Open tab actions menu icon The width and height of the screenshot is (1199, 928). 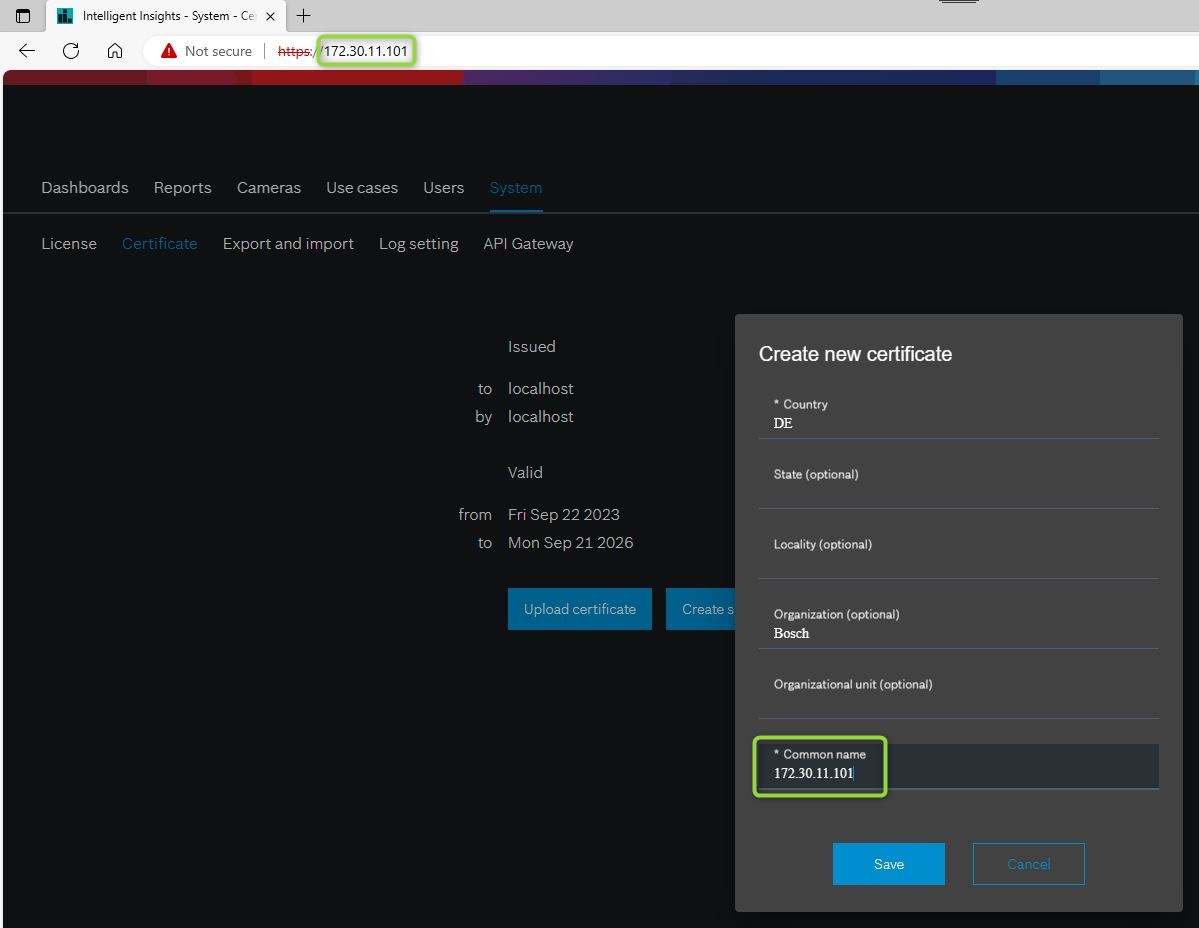click(23, 16)
